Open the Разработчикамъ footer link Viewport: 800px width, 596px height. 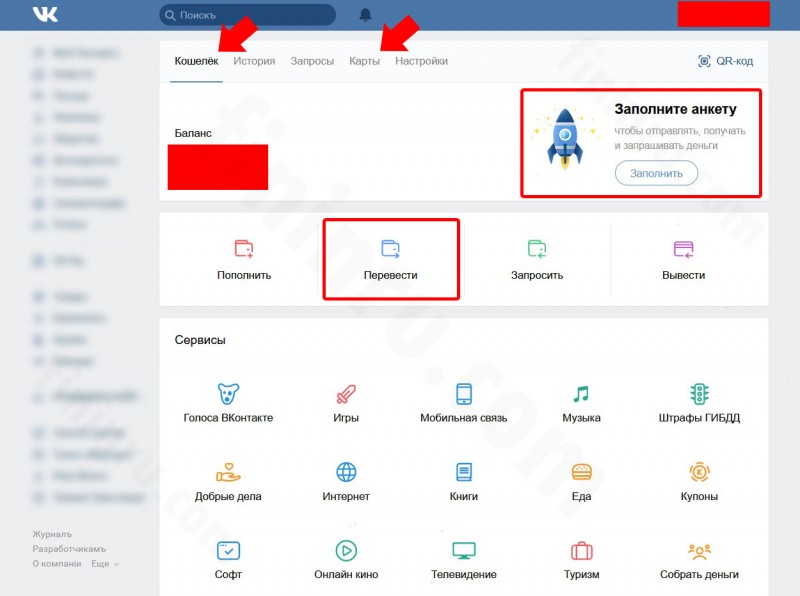point(69,549)
